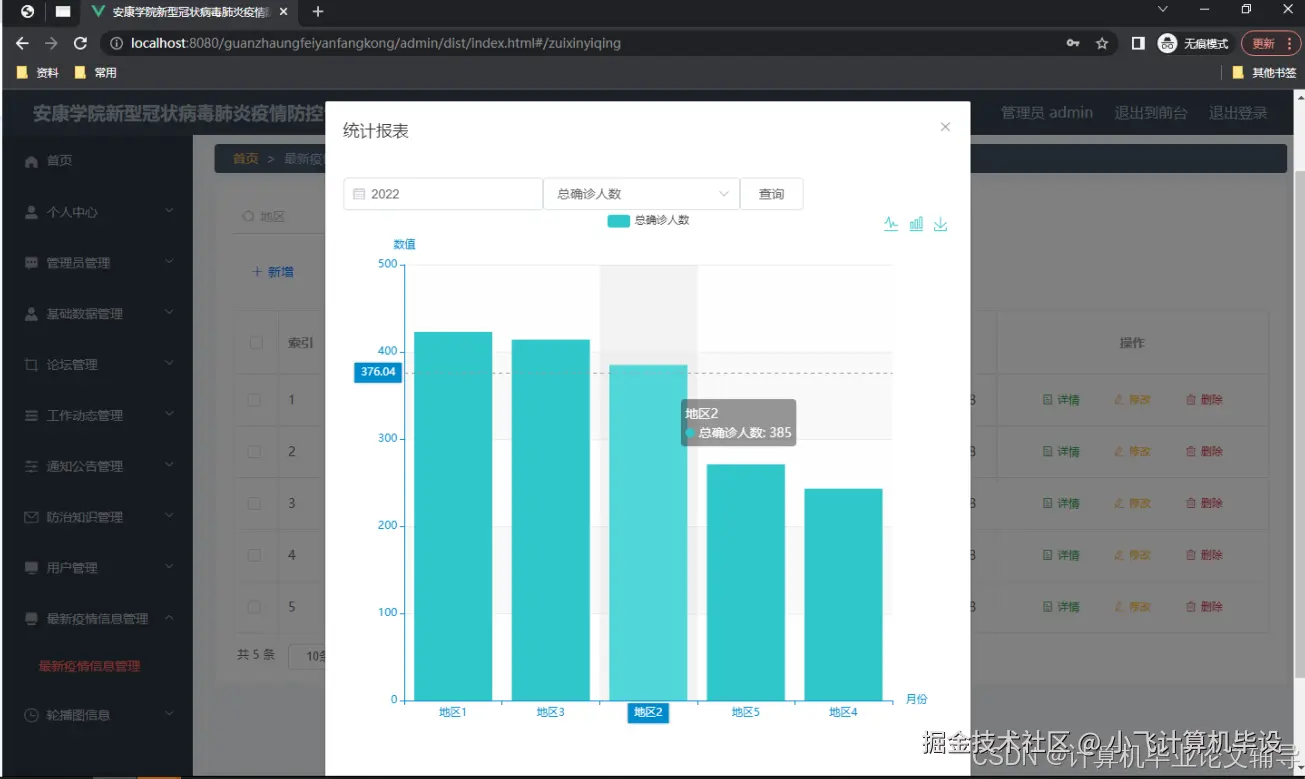The image size is (1305, 779).
Task: Click the calendar icon in year field
Action: [359, 194]
